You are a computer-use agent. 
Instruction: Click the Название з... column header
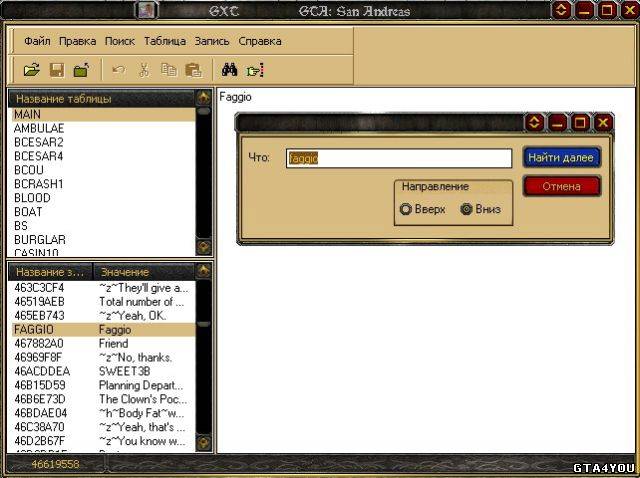[x=51, y=272]
